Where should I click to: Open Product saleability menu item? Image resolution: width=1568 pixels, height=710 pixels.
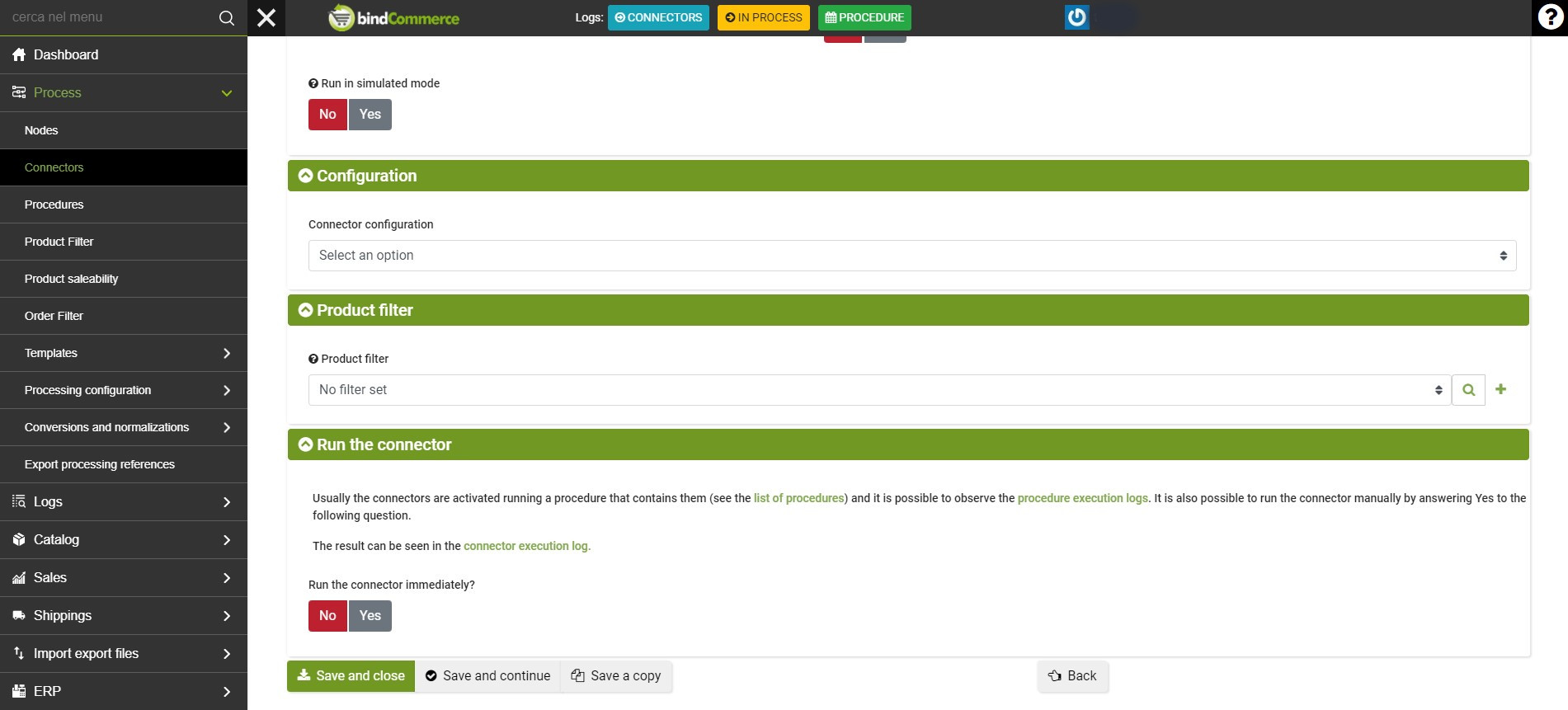(124, 279)
